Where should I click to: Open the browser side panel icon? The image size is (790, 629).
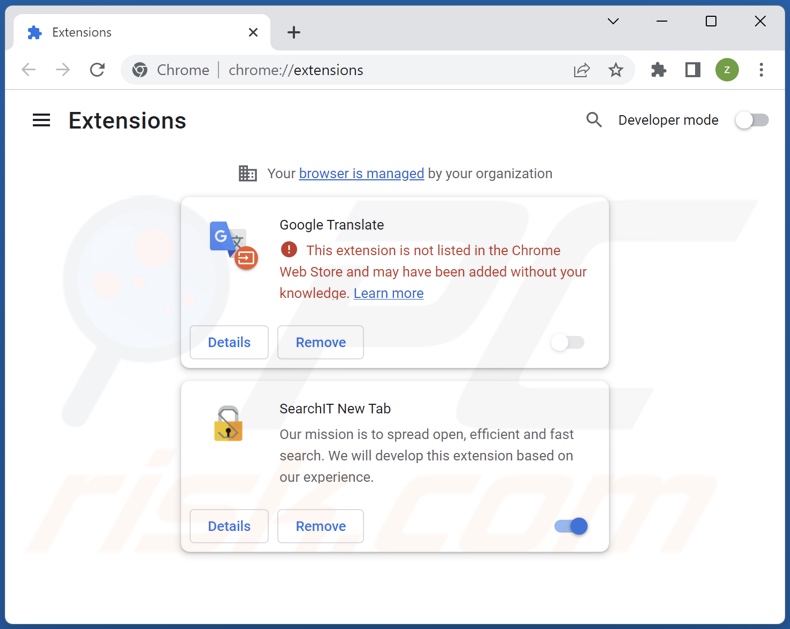(x=692, y=70)
